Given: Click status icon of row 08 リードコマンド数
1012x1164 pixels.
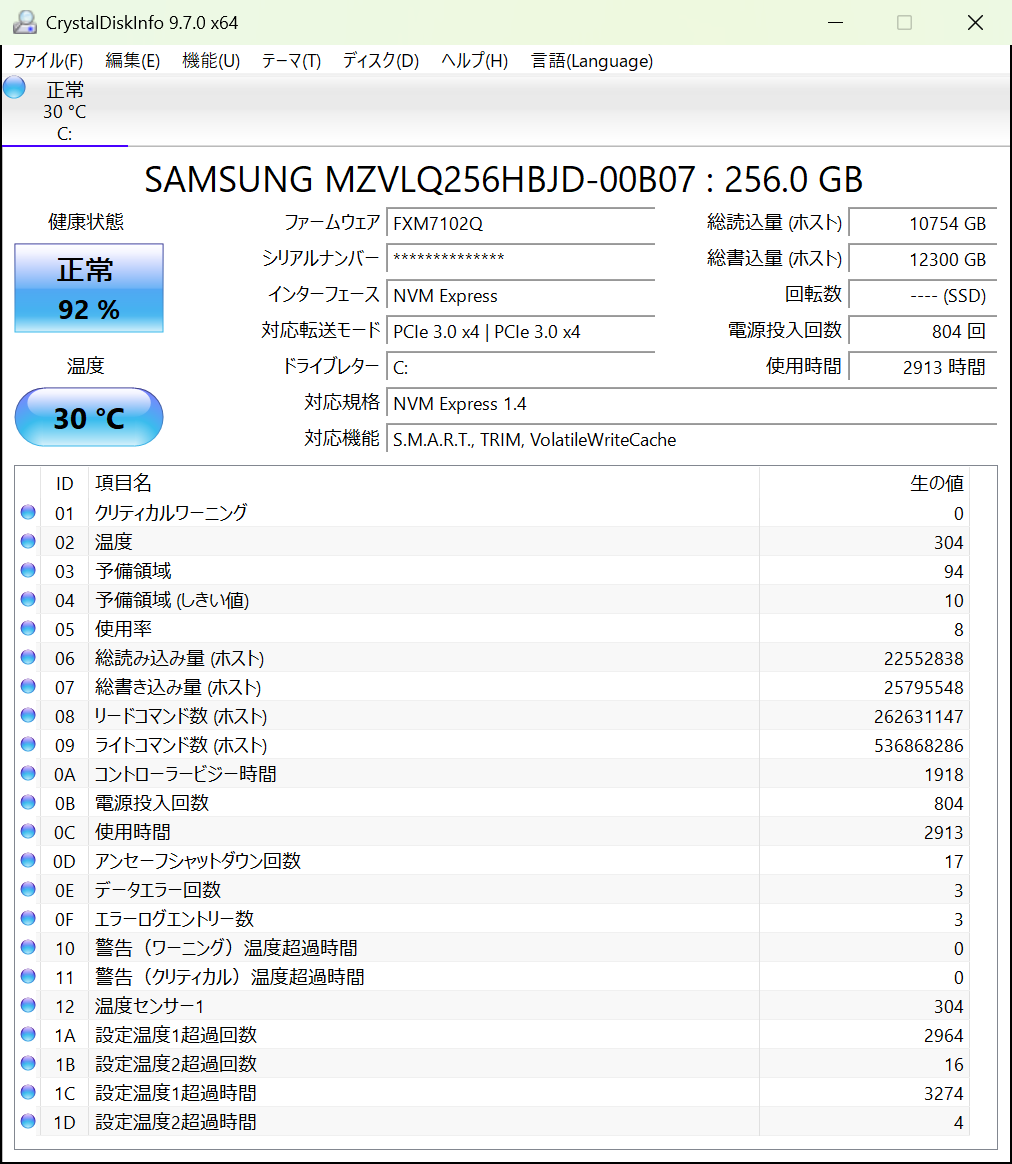Looking at the screenshot, I should pyautogui.click(x=28, y=715).
